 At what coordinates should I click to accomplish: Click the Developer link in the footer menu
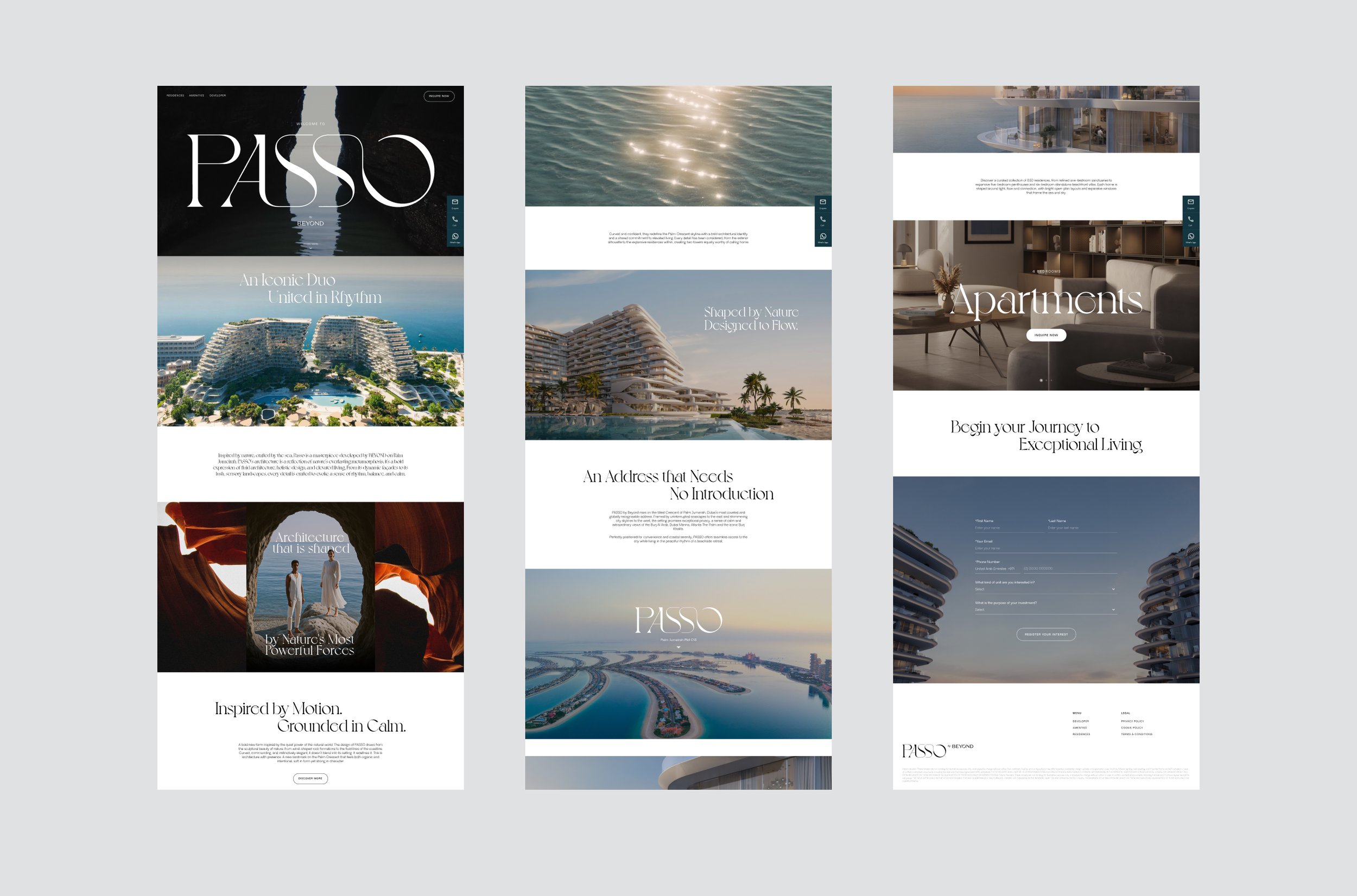tap(1081, 721)
